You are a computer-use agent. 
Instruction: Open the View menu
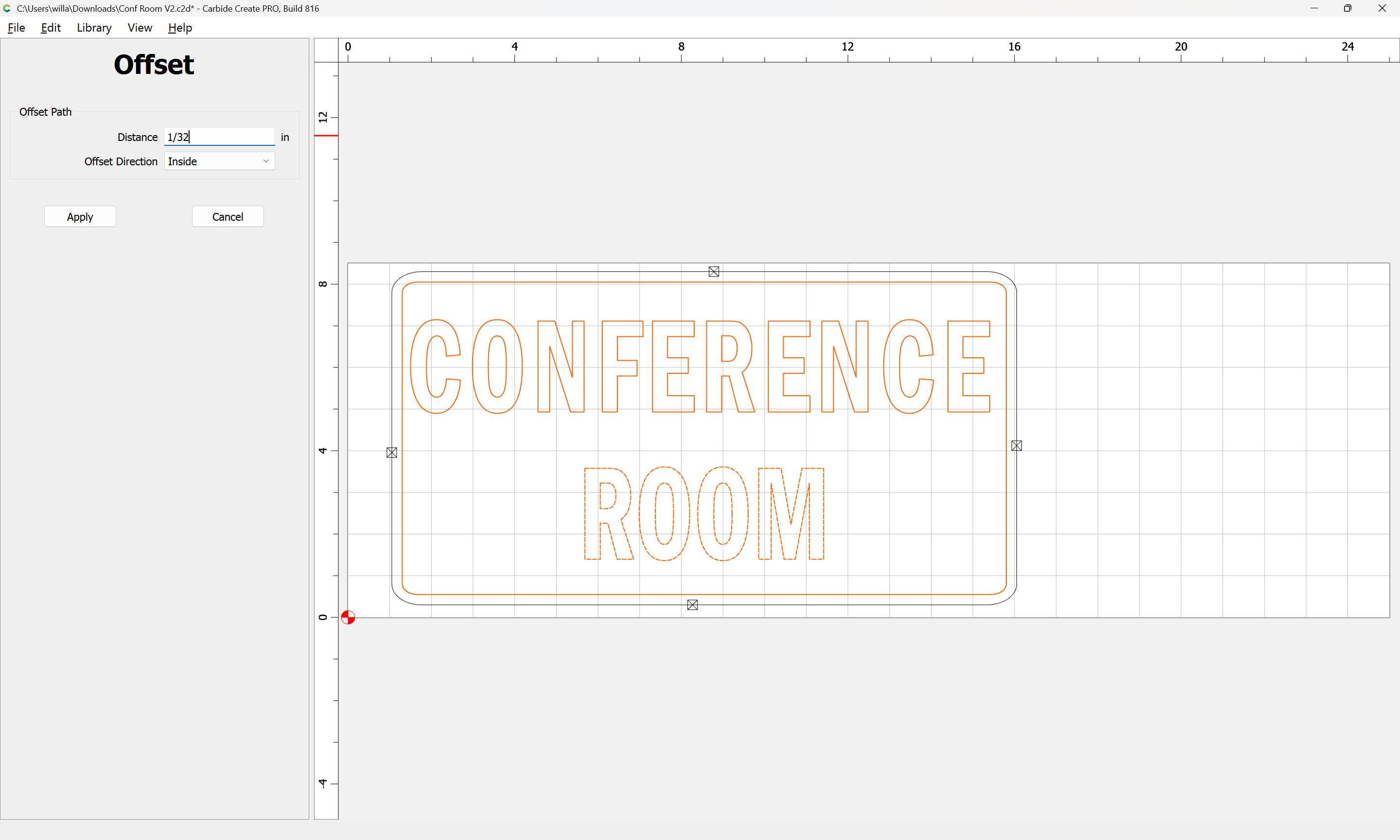140,28
